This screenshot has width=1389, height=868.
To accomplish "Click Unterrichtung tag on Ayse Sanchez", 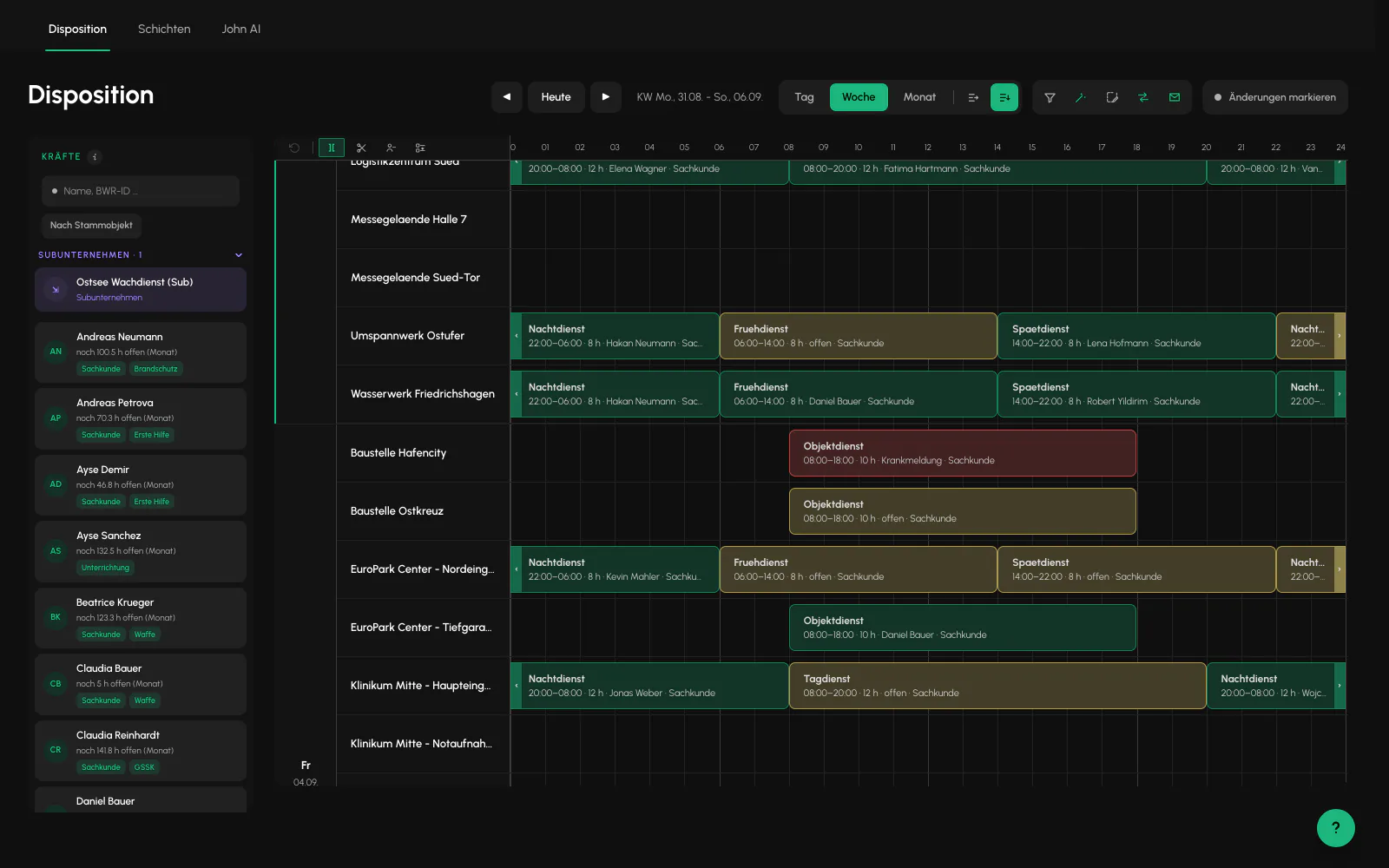I will (105, 568).
